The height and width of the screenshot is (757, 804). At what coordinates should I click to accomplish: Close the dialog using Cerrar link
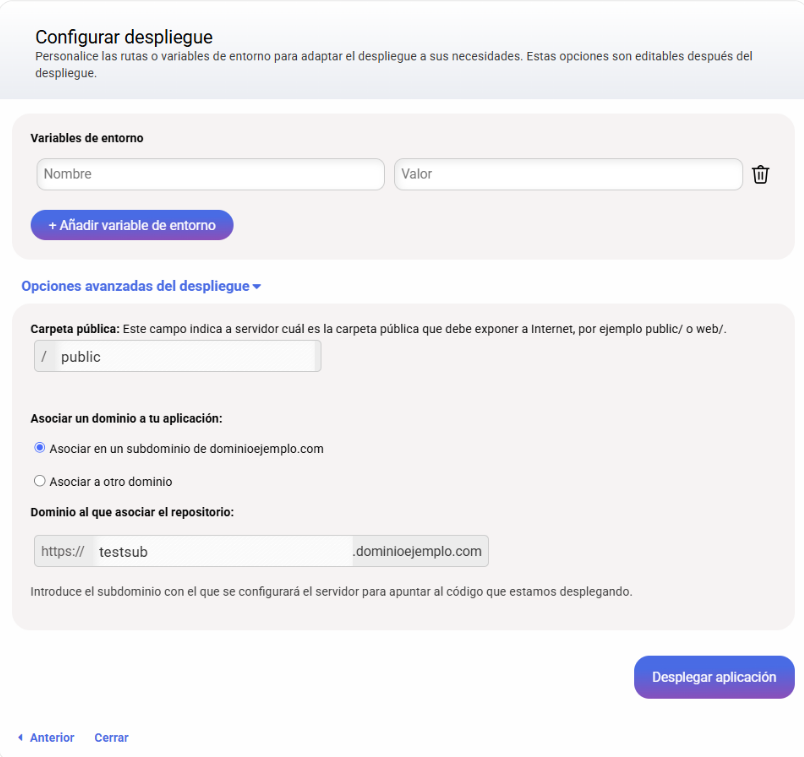pos(111,738)
